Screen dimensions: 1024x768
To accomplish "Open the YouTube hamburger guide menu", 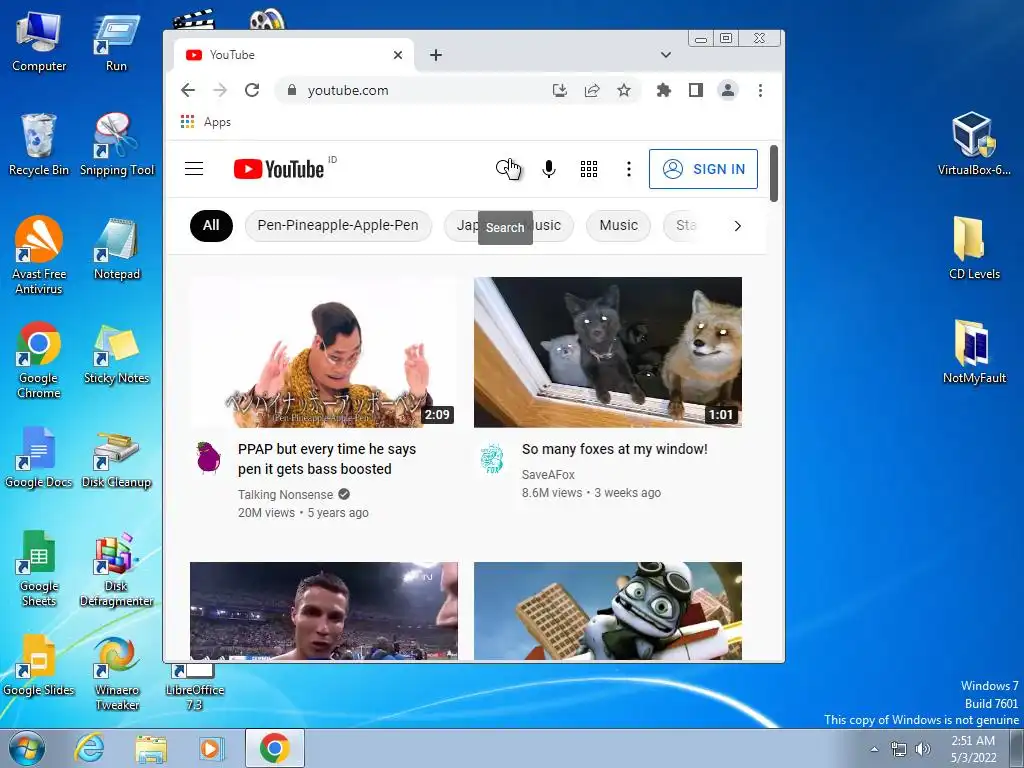I will click(194, 168).
